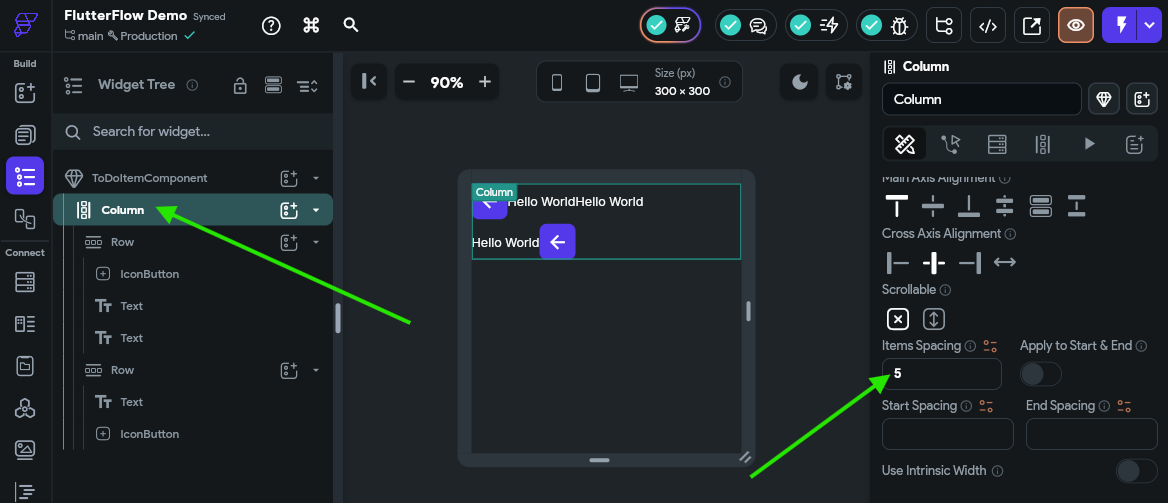Viewport: 1168px width, 503px height.
Task: Open the Animations play tab icon
Action: [1089, 144]
